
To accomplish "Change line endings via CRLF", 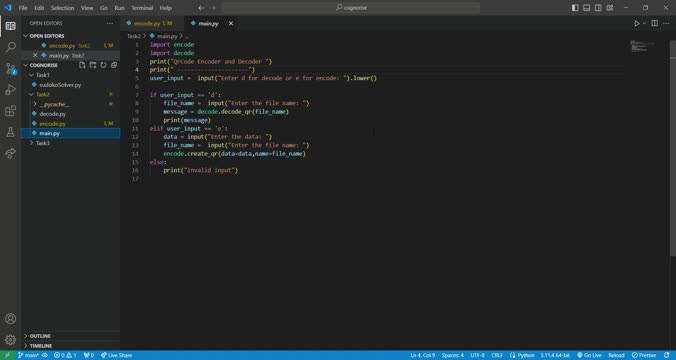I will point(497,355).
